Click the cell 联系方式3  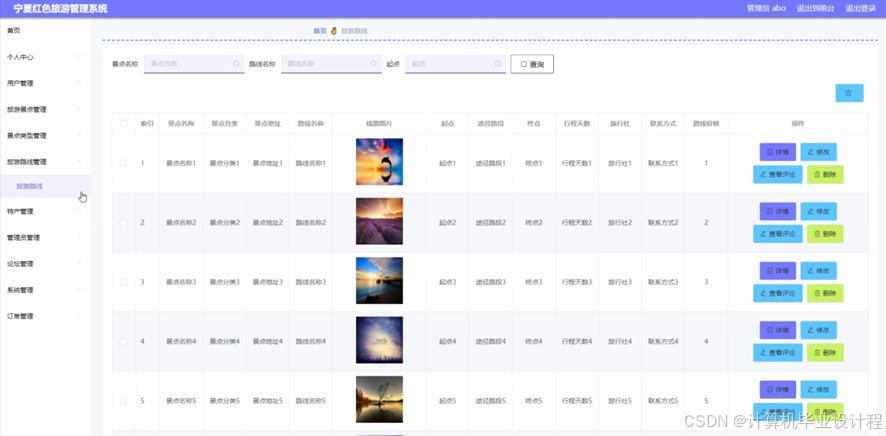pos(663,282)
